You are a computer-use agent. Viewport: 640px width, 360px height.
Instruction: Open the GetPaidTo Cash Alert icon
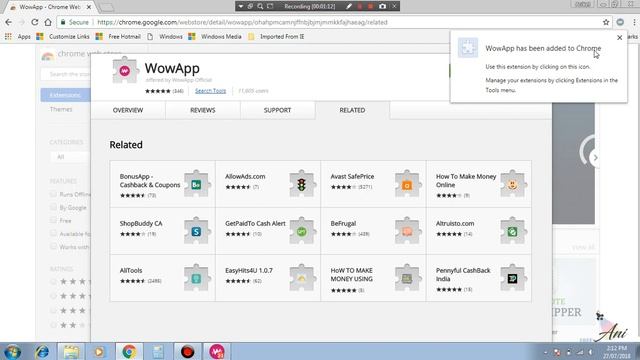tap(302, 231)
